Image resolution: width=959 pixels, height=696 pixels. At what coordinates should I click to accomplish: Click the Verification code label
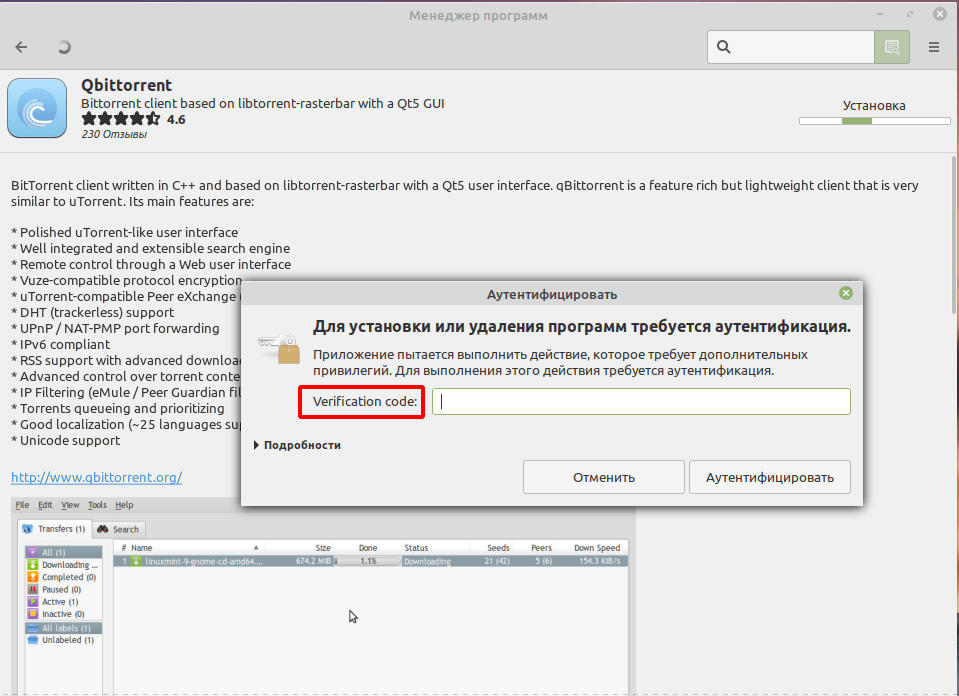pyautogui.click(x=365, y=401)
